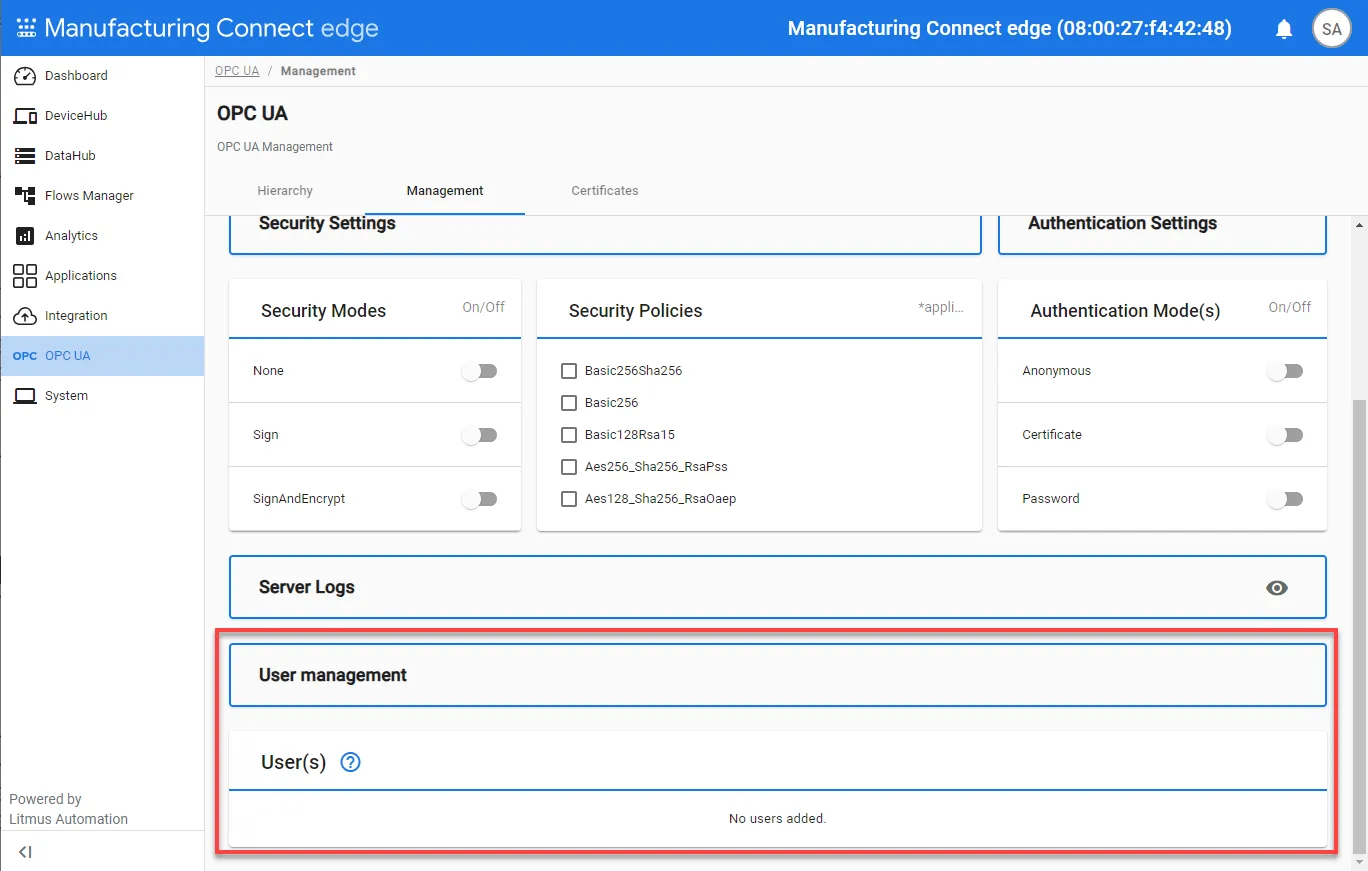The width and height of the screenshot is (1368, 871).
Task: Enable Password authentication switch
Action: [x=1286, y=499]
